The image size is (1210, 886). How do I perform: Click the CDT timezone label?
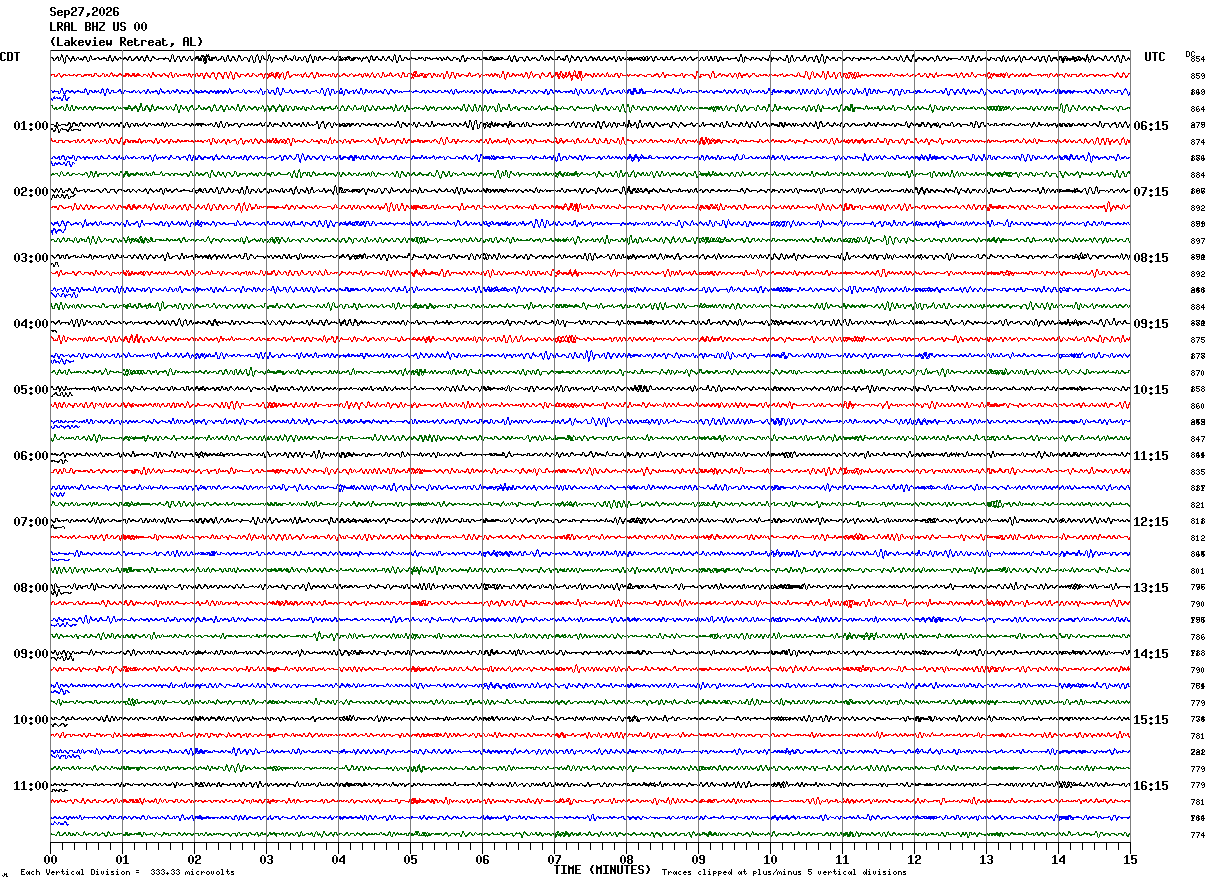(x=10, y=57)
